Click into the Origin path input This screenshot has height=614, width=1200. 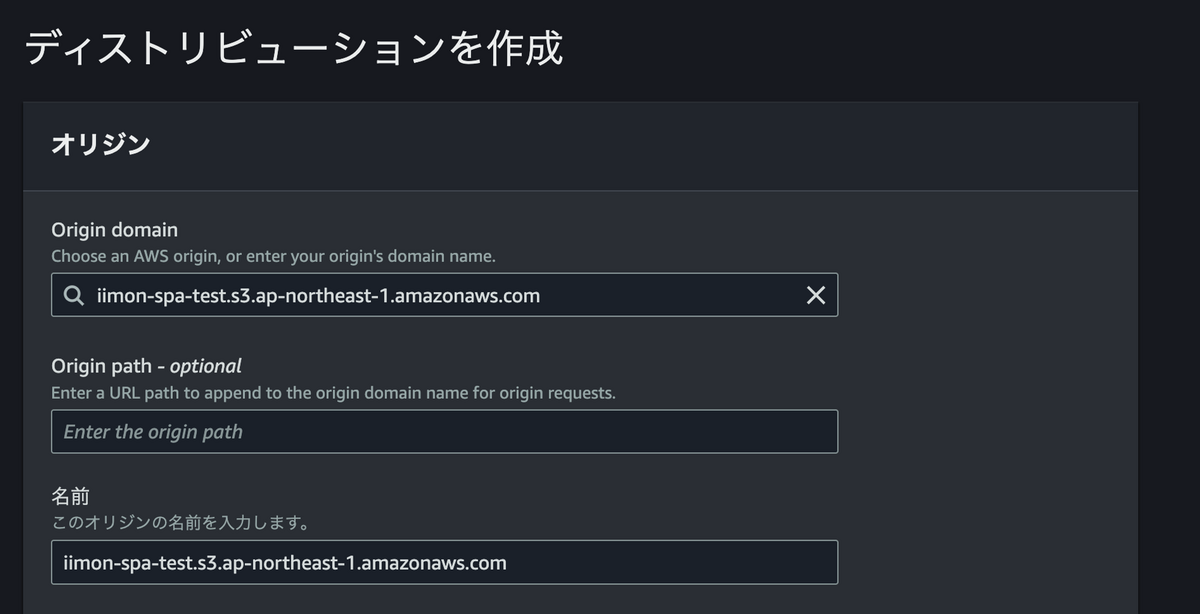click(x=444, y=432)
